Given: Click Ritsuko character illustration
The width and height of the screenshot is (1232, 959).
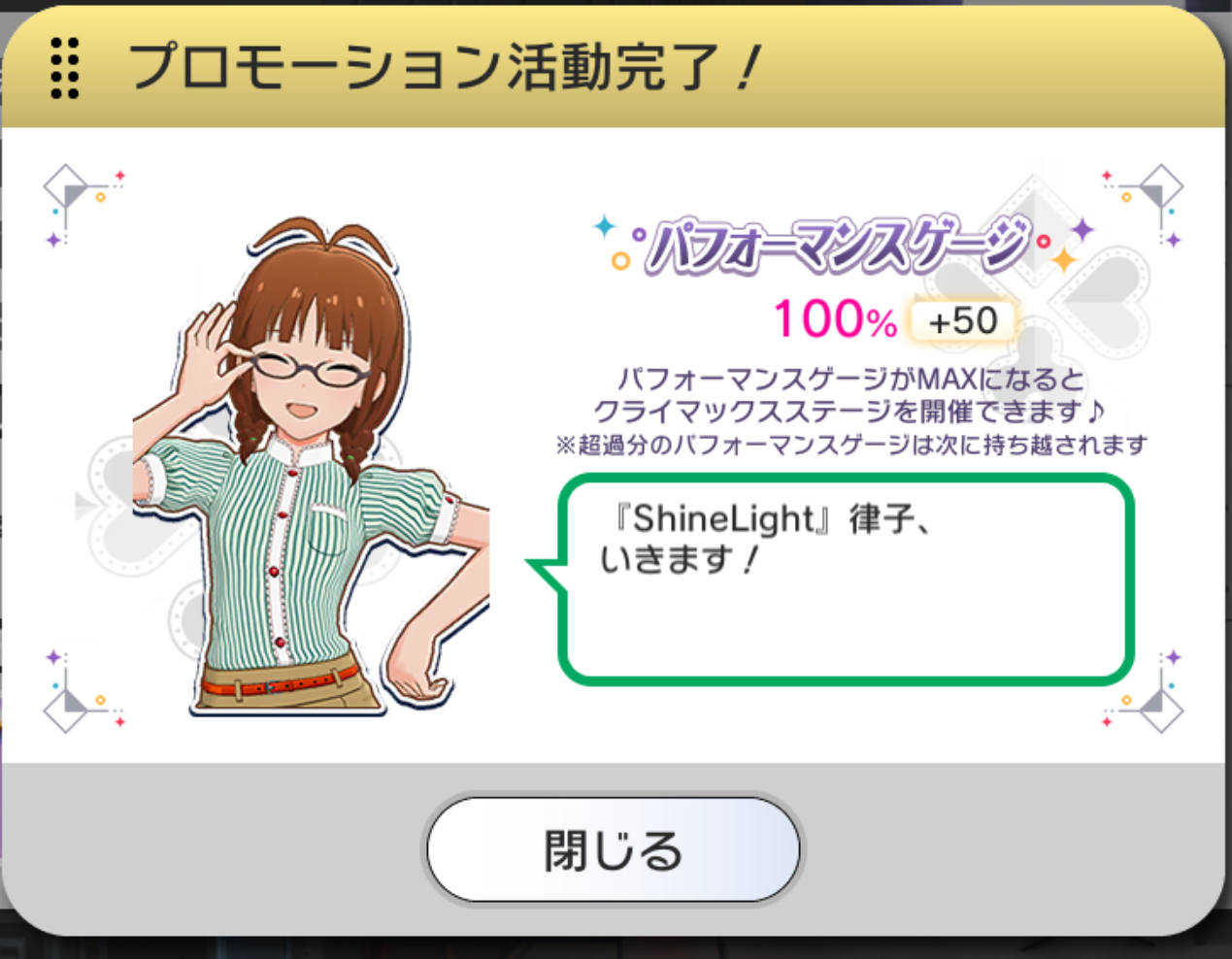Looking at the screenshot, I should (311, 468).
